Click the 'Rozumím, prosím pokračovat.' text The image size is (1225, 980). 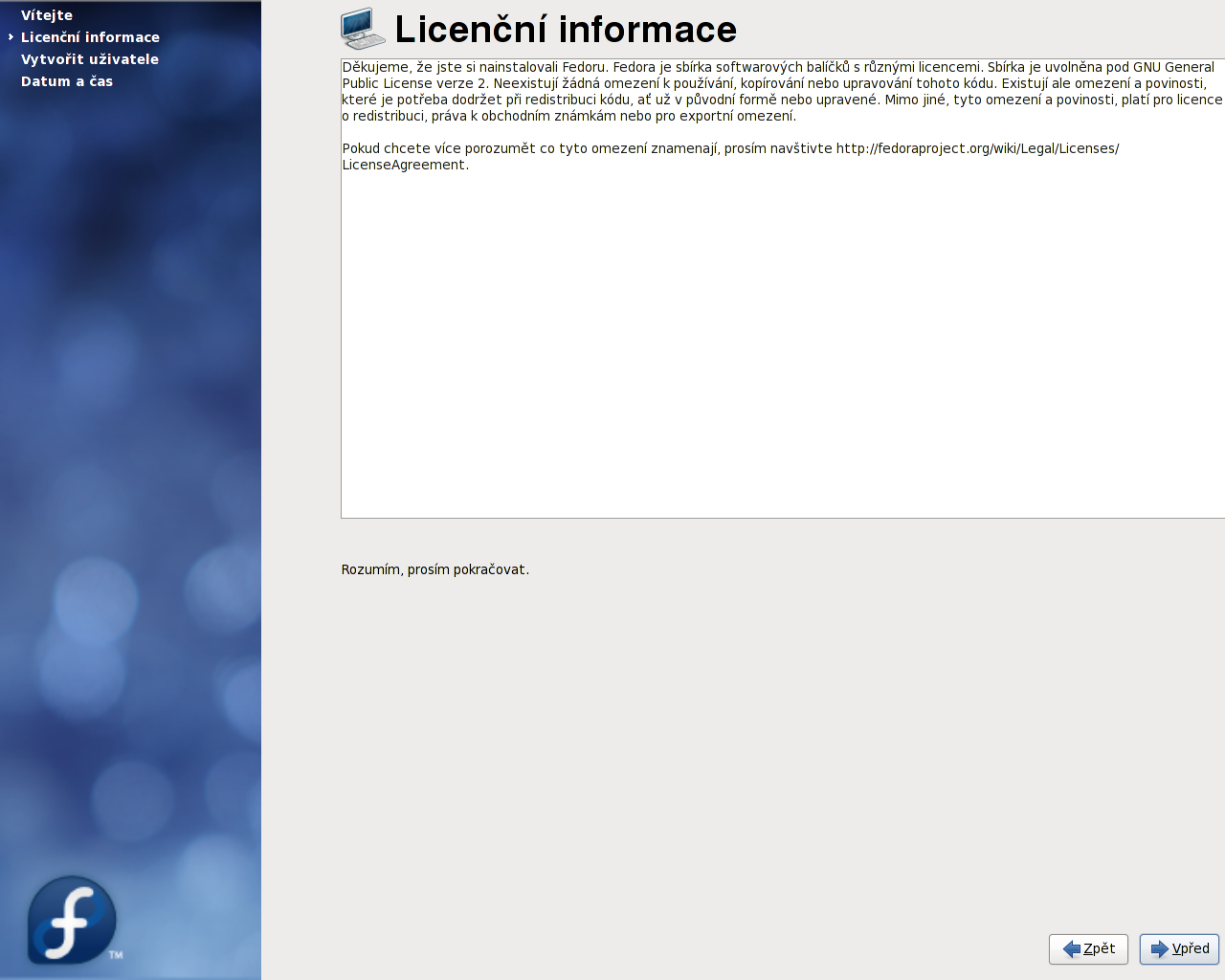pos(434,569)
